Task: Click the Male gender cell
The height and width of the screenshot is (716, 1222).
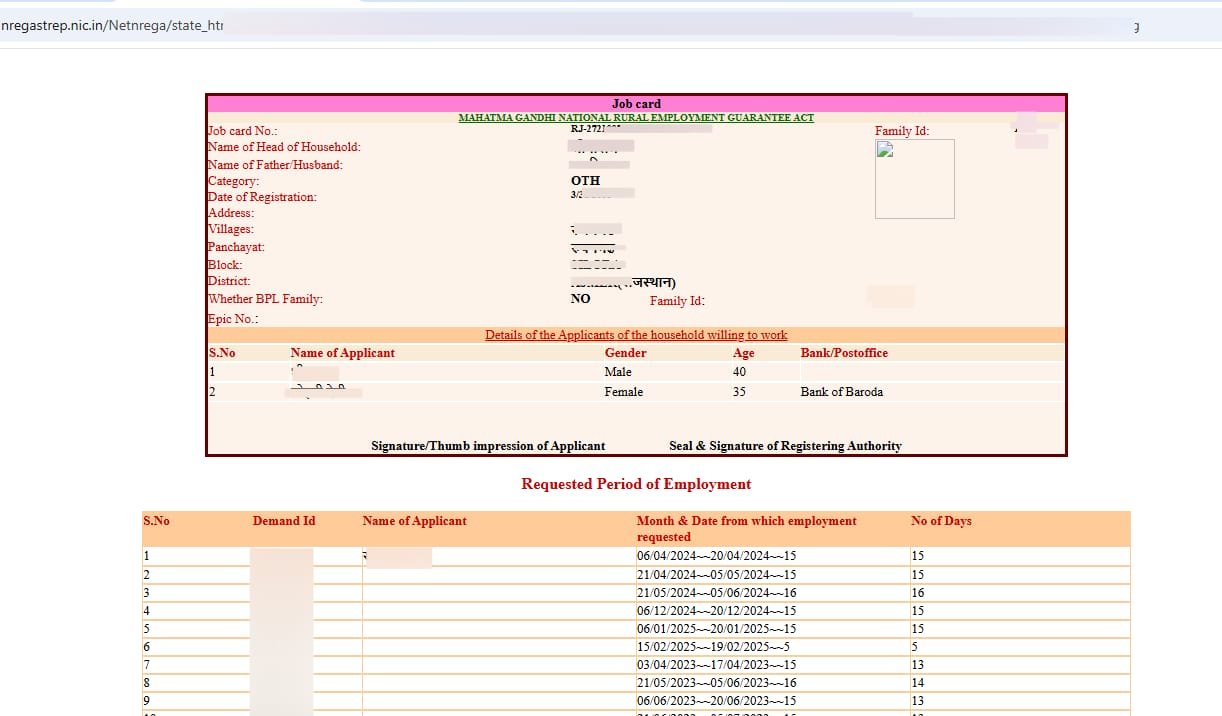Action: pyautogui.click(x=618, y=372)
